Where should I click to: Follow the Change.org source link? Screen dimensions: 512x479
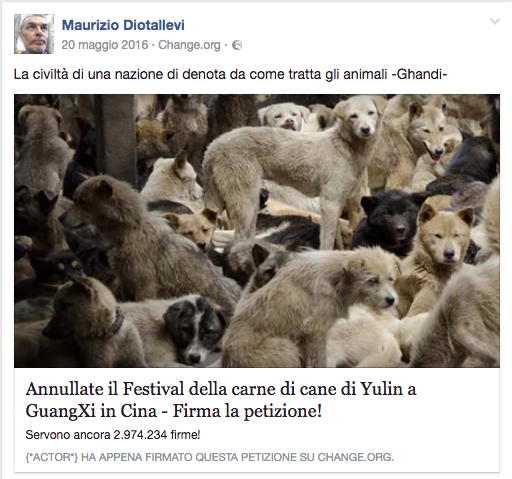pyautogui.click(x=189, y=45)
